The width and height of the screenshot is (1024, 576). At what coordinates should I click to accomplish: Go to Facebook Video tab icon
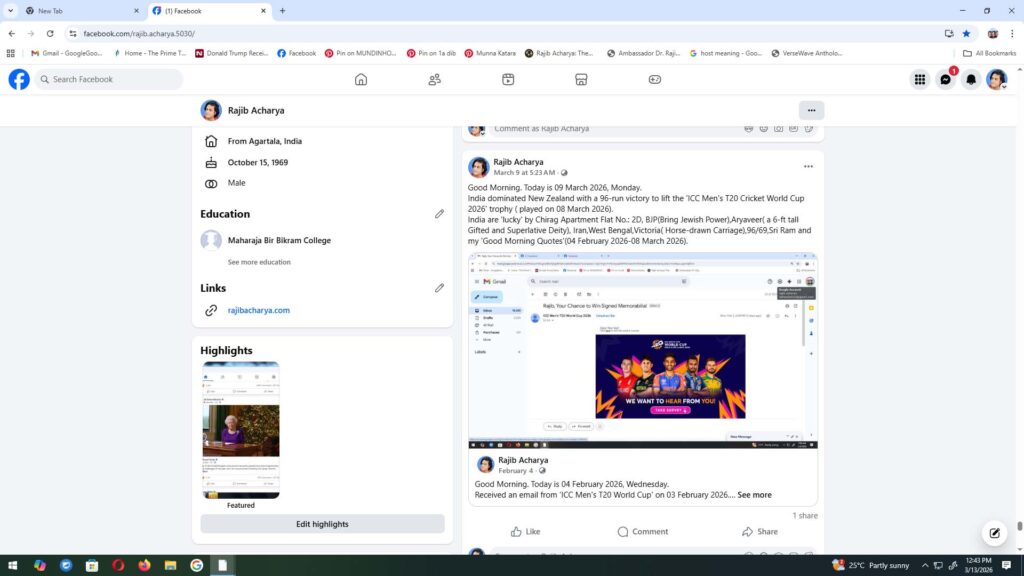(x=508, y=80)
